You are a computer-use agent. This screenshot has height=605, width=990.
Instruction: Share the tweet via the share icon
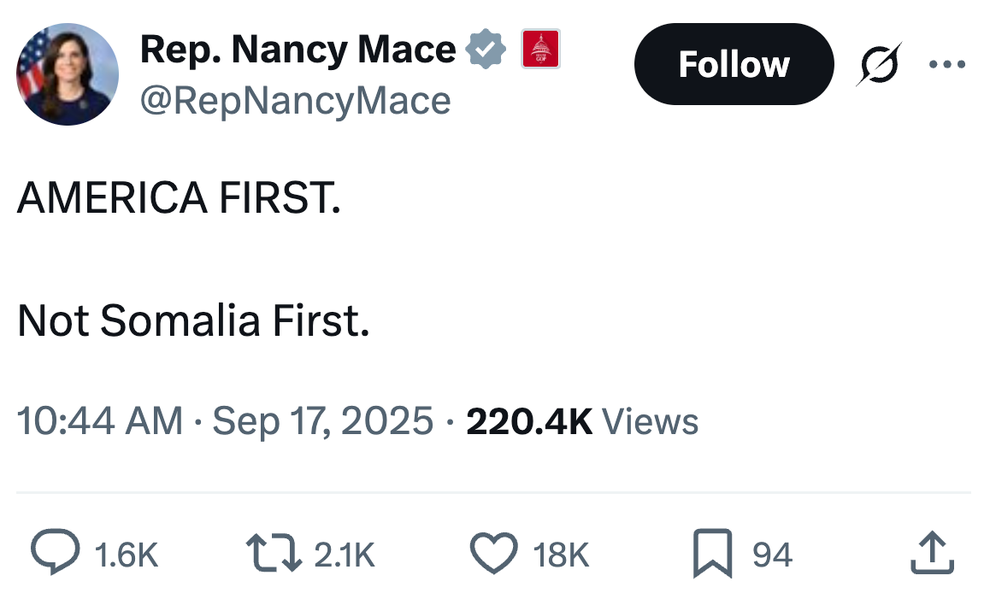point(932,551)
